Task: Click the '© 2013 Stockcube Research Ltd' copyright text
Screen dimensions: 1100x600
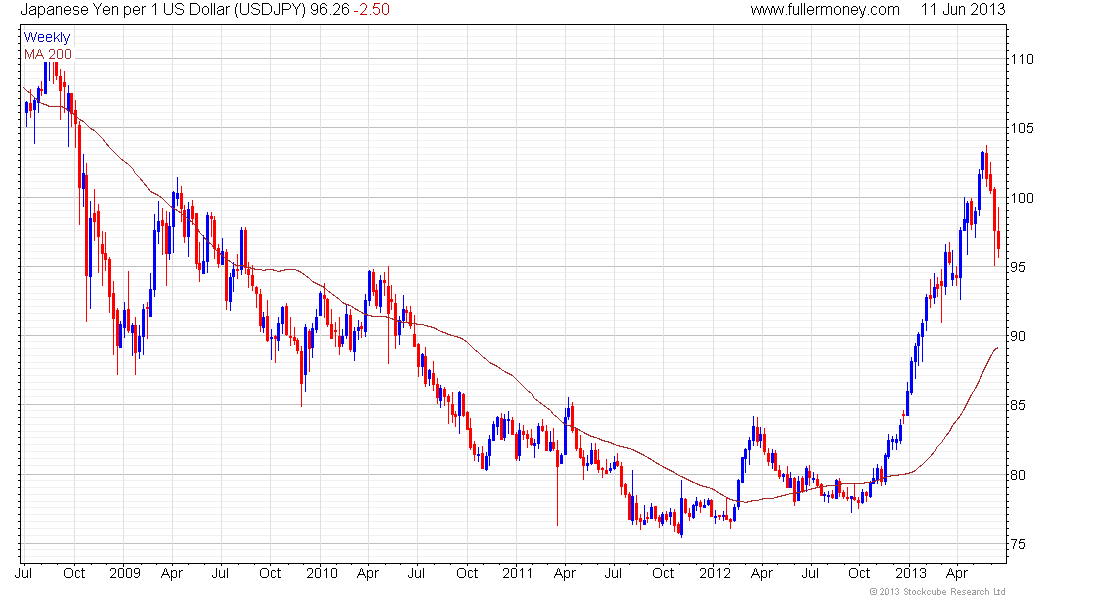Action: click(x=937, y=592)
